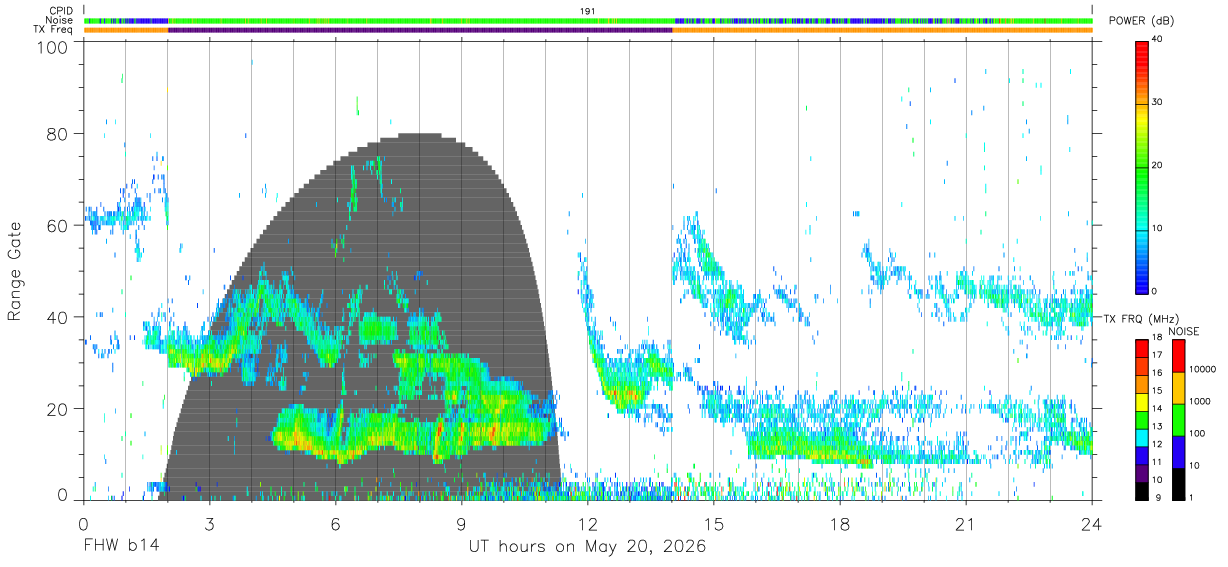Click the 12 tick label on UT hours axis
This screenshot has height=567, width=1228.
(x=587, y=524)
